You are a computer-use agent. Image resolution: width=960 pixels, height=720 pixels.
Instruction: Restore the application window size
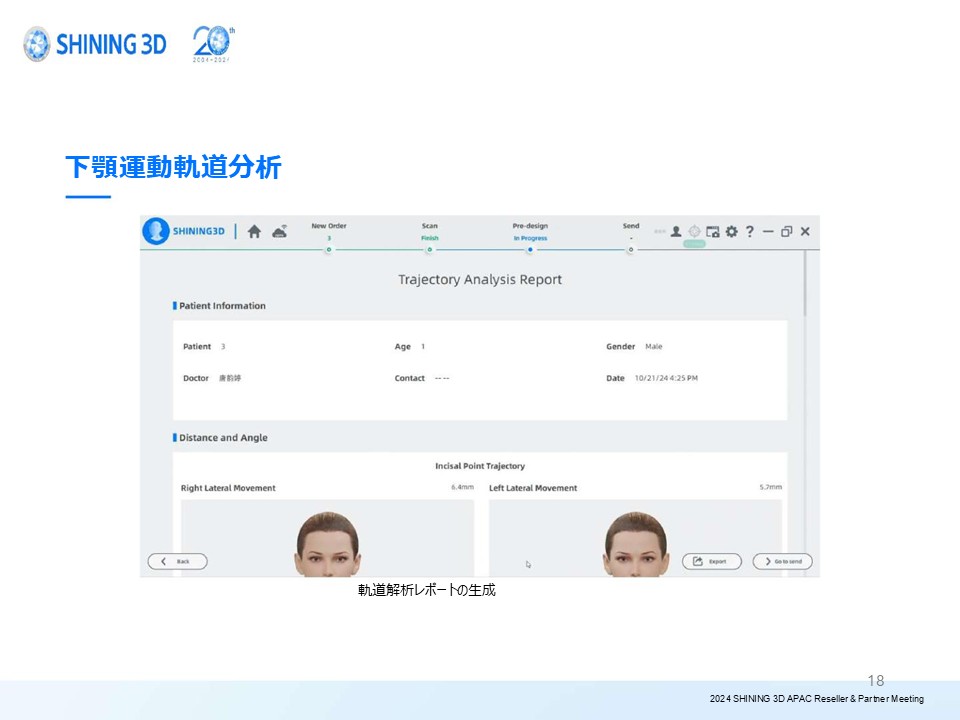pos(786,231)
